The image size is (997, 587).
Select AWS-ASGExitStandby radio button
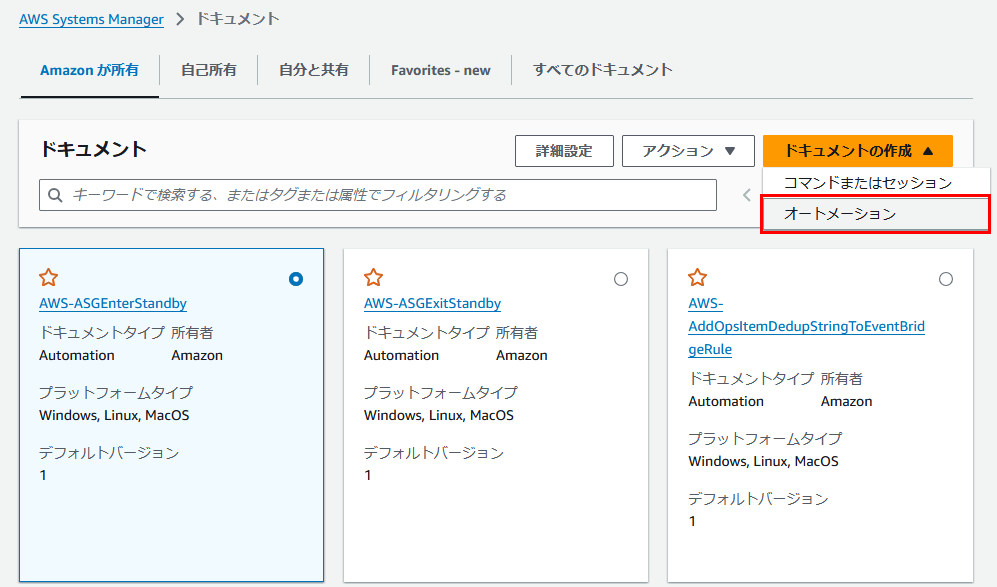point(621,279)
